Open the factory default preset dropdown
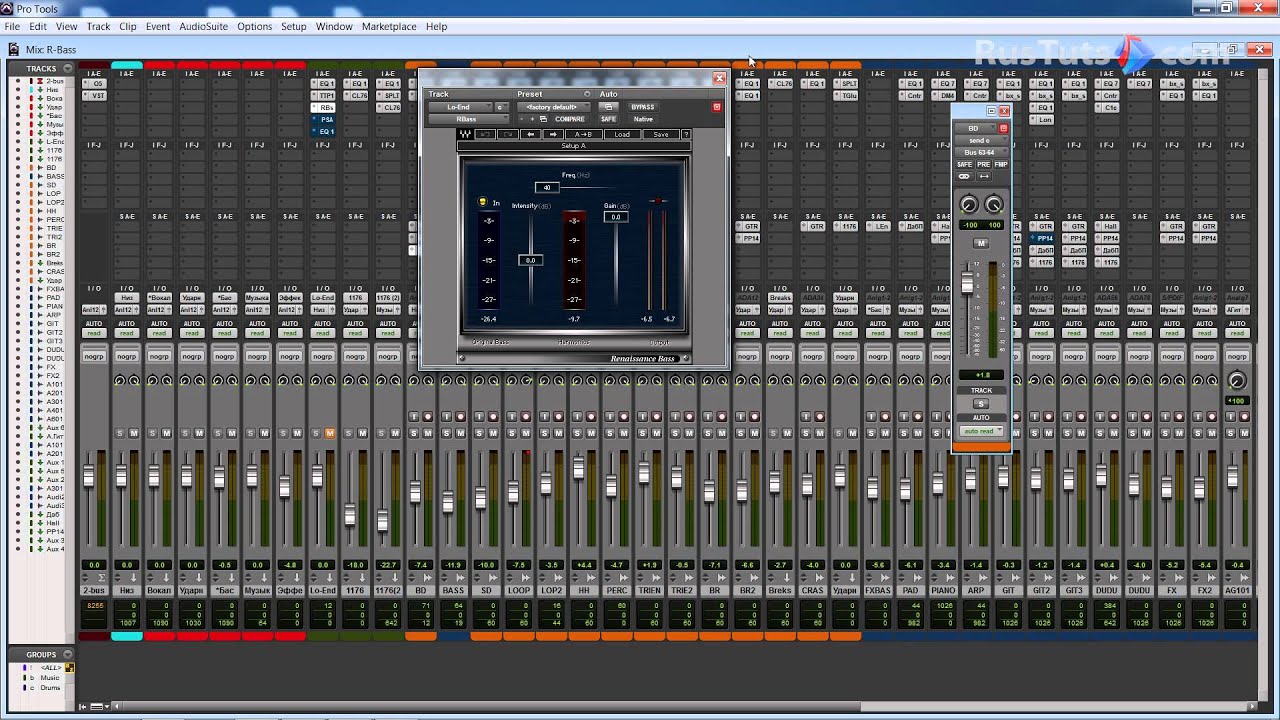The height and width of the screenshot is (720, 1280). click(554, 107)
